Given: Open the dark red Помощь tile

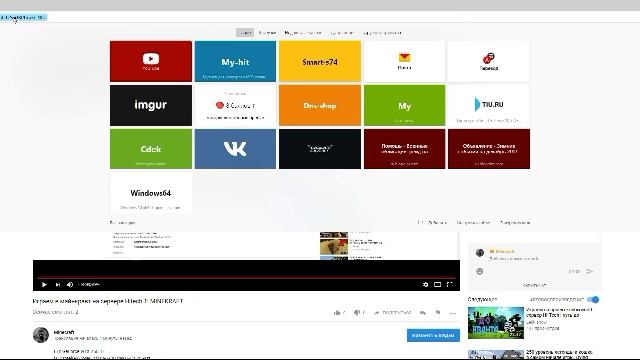Looking at the screenshot, I should tap(404, 149).
